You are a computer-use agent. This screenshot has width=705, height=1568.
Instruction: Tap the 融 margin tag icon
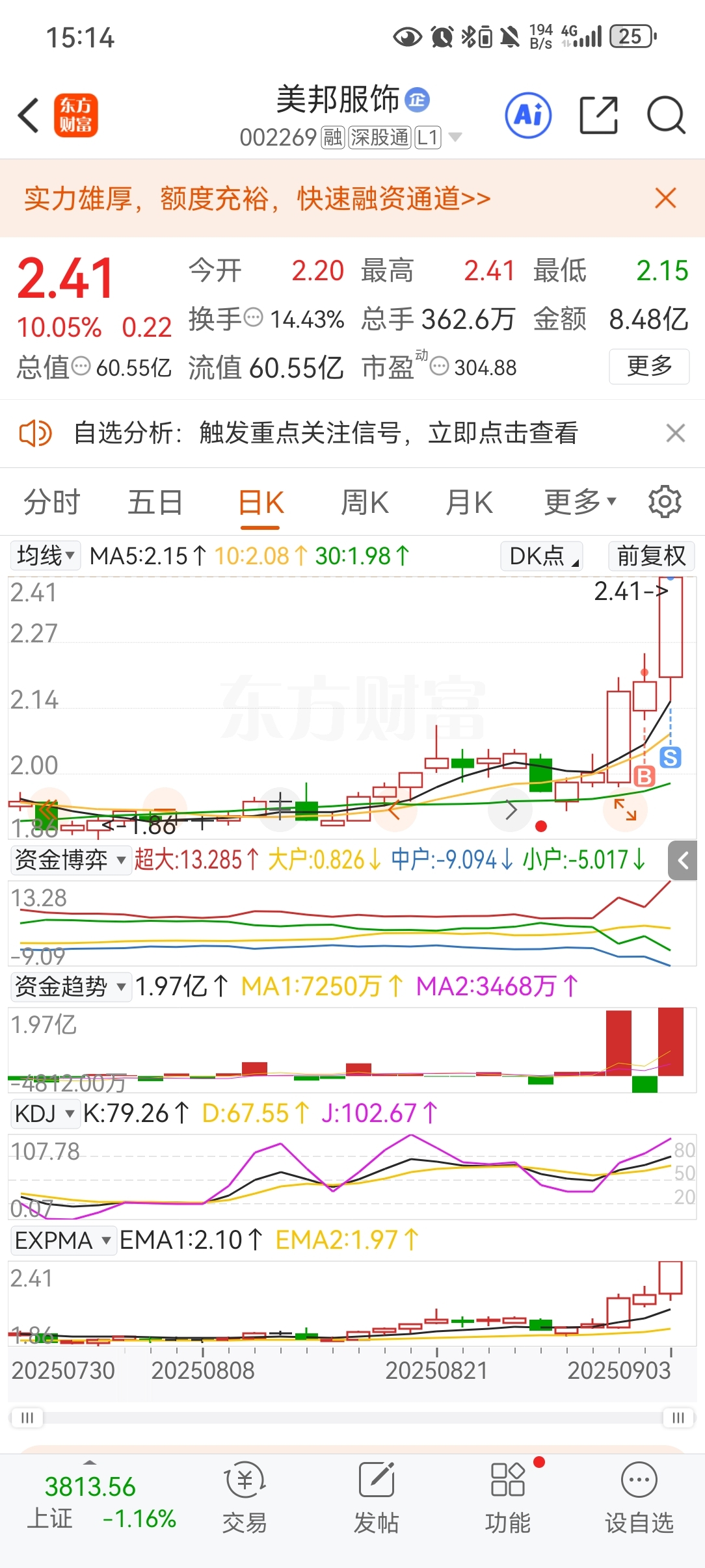point(333,137)
